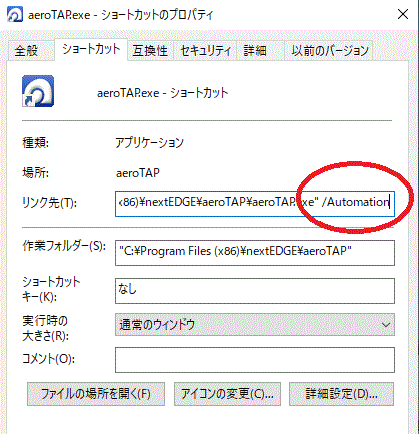Click ファイルの場所を開く button
The image size is (419, 434).
[x=96, y=394]
